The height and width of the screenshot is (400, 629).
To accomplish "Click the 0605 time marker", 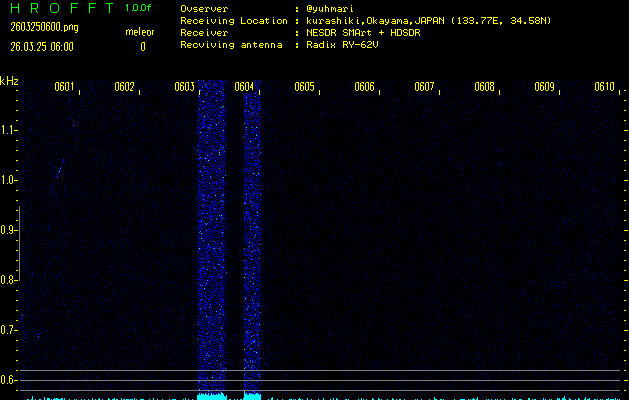I will point(304,87).
